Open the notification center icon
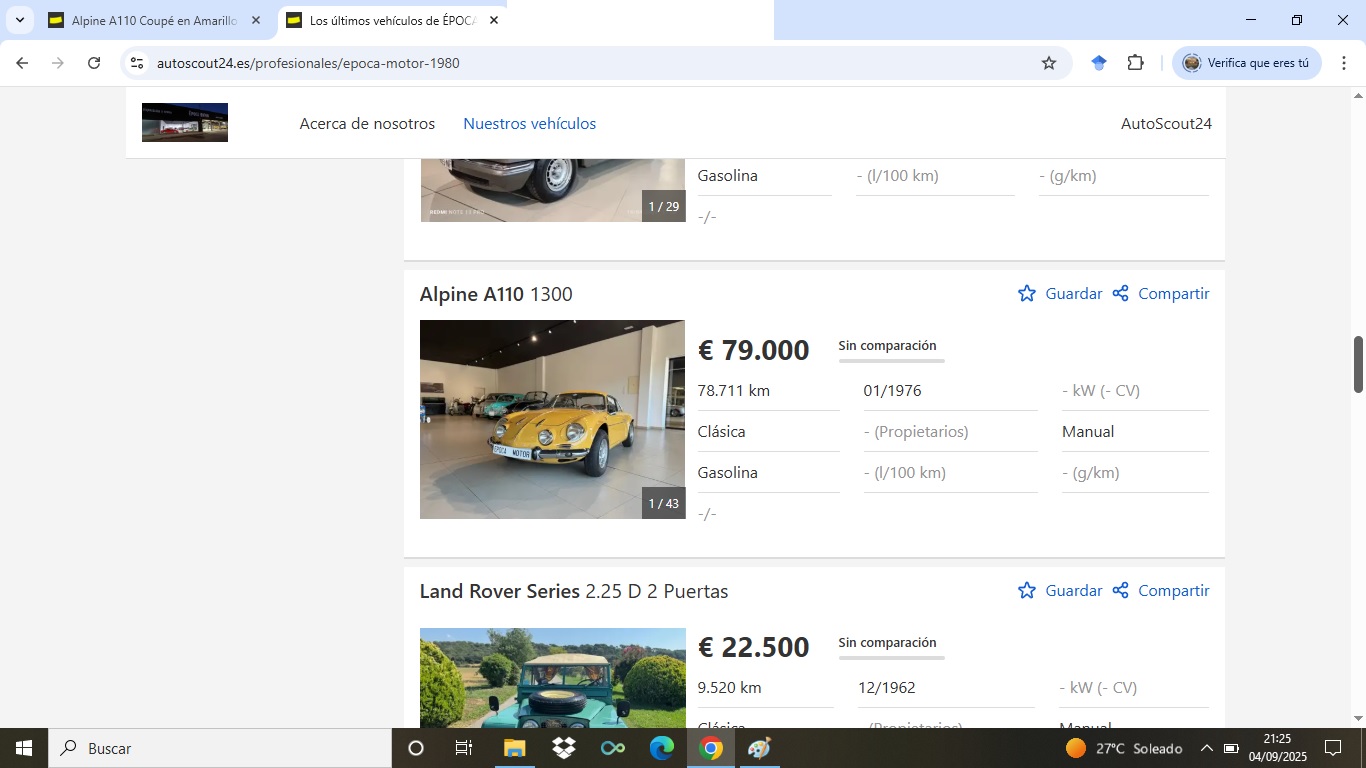The height and width of the screenshot is (768, 1366). 1333,748
